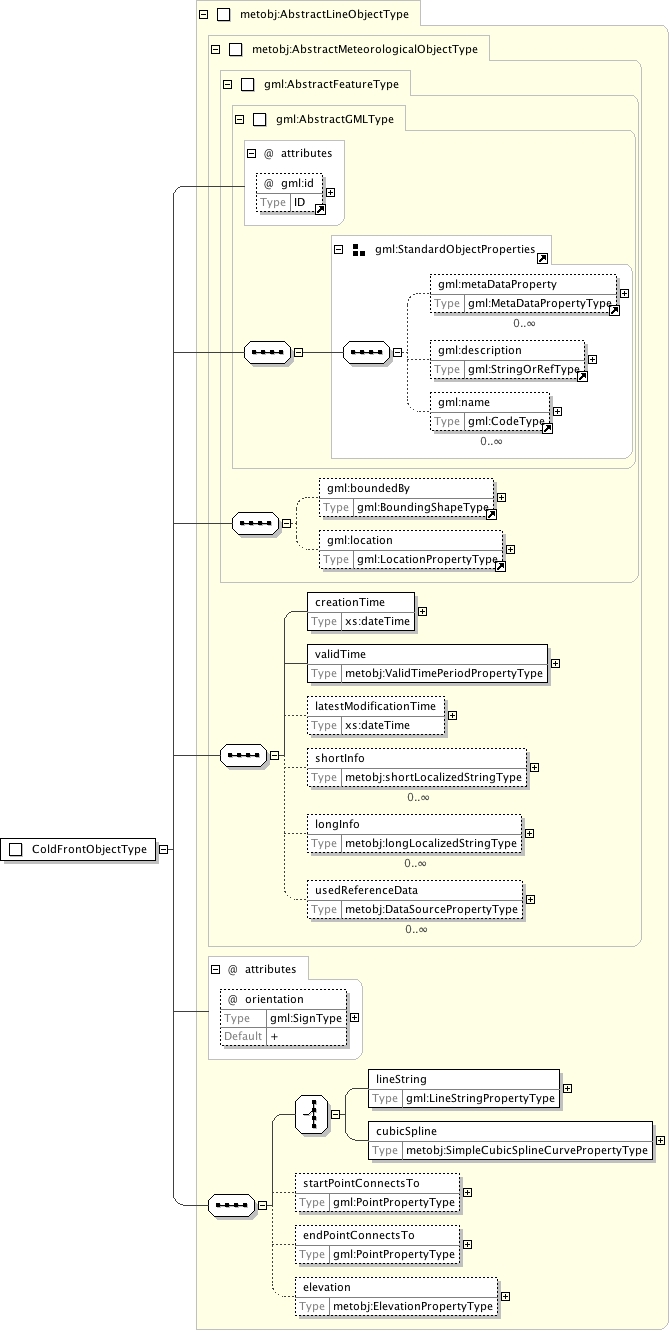Follow gml:BoundingShapeType link arrow

pos(491,514)
